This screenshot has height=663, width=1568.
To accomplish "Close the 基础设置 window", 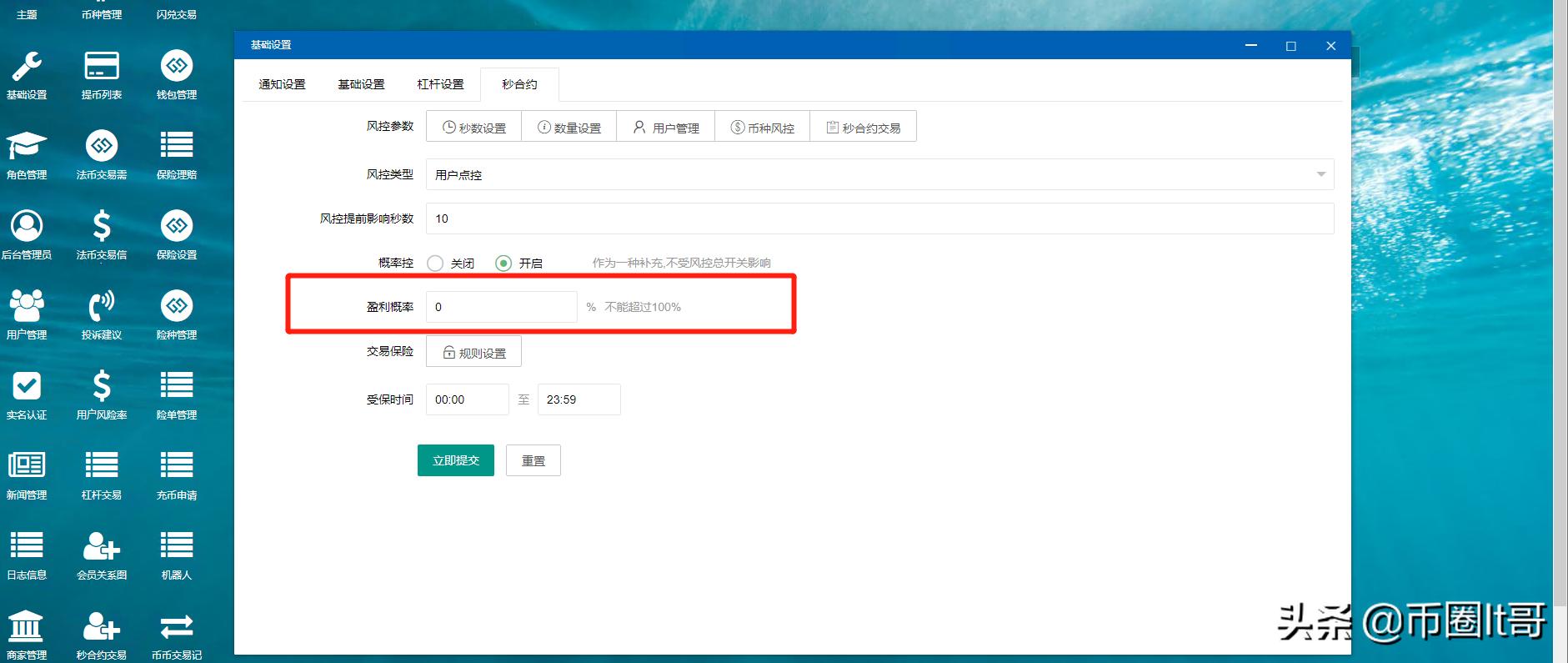I will coord(1331,46).
